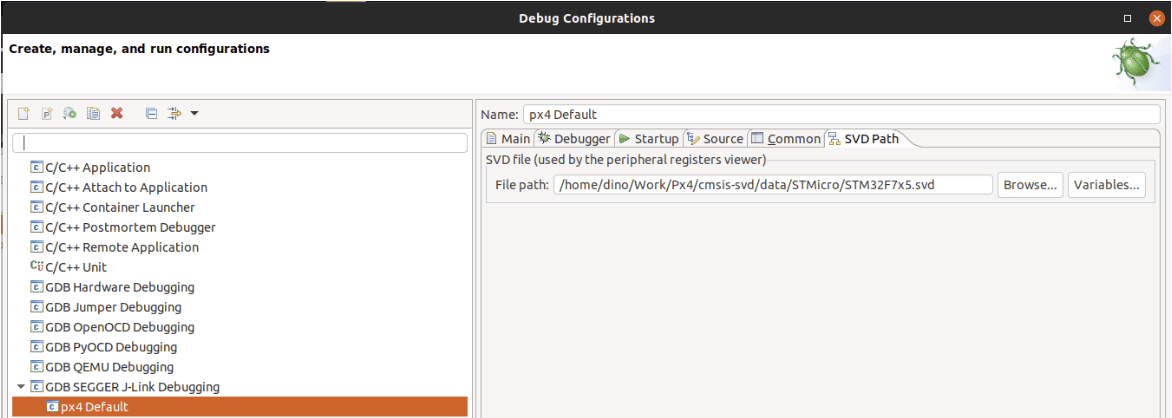Click the New prototype configuration icon

(x=47, y=114)
